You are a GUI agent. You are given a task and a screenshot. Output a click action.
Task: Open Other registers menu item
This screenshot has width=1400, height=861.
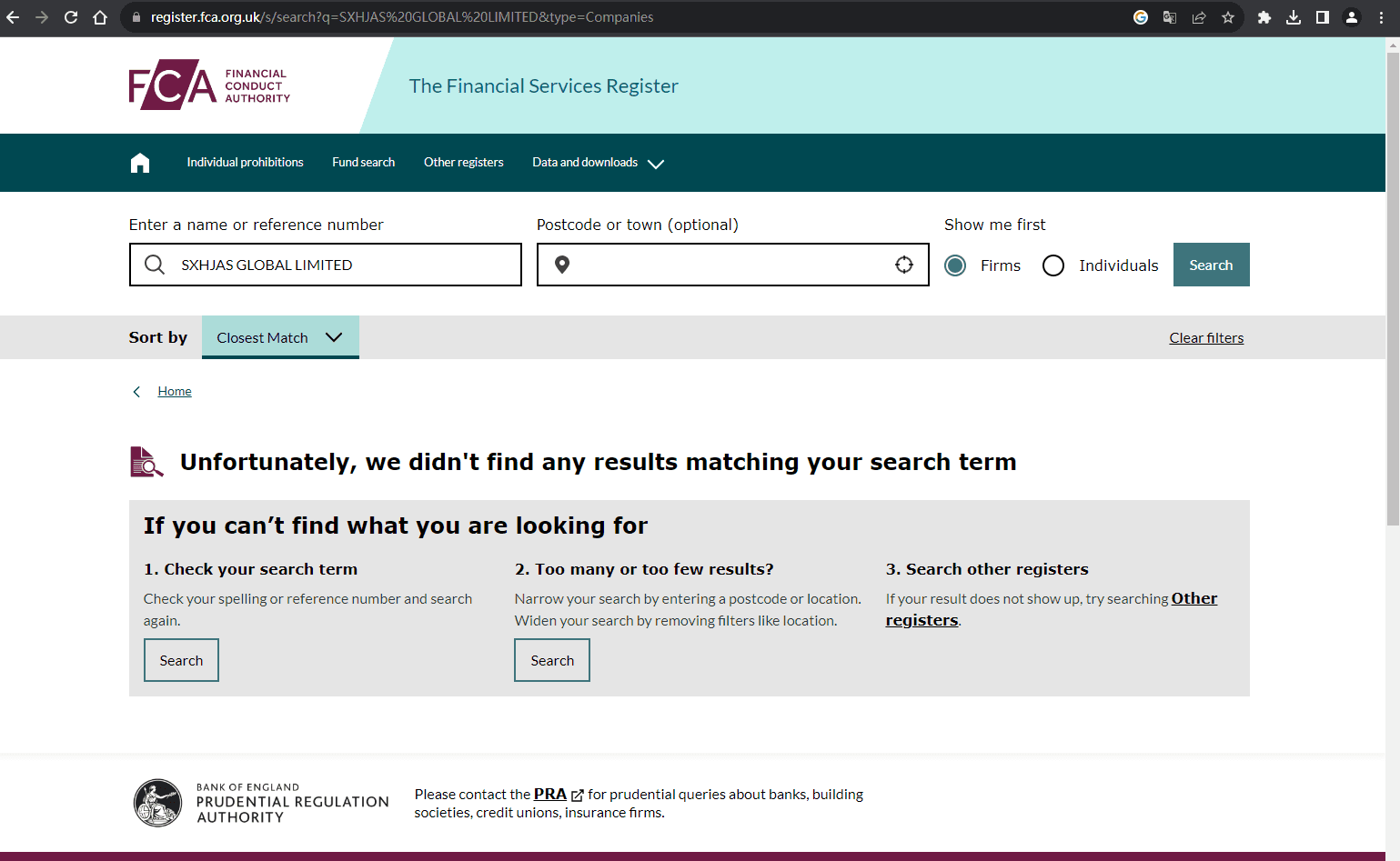pyautogui.click(x=463, y=163)
